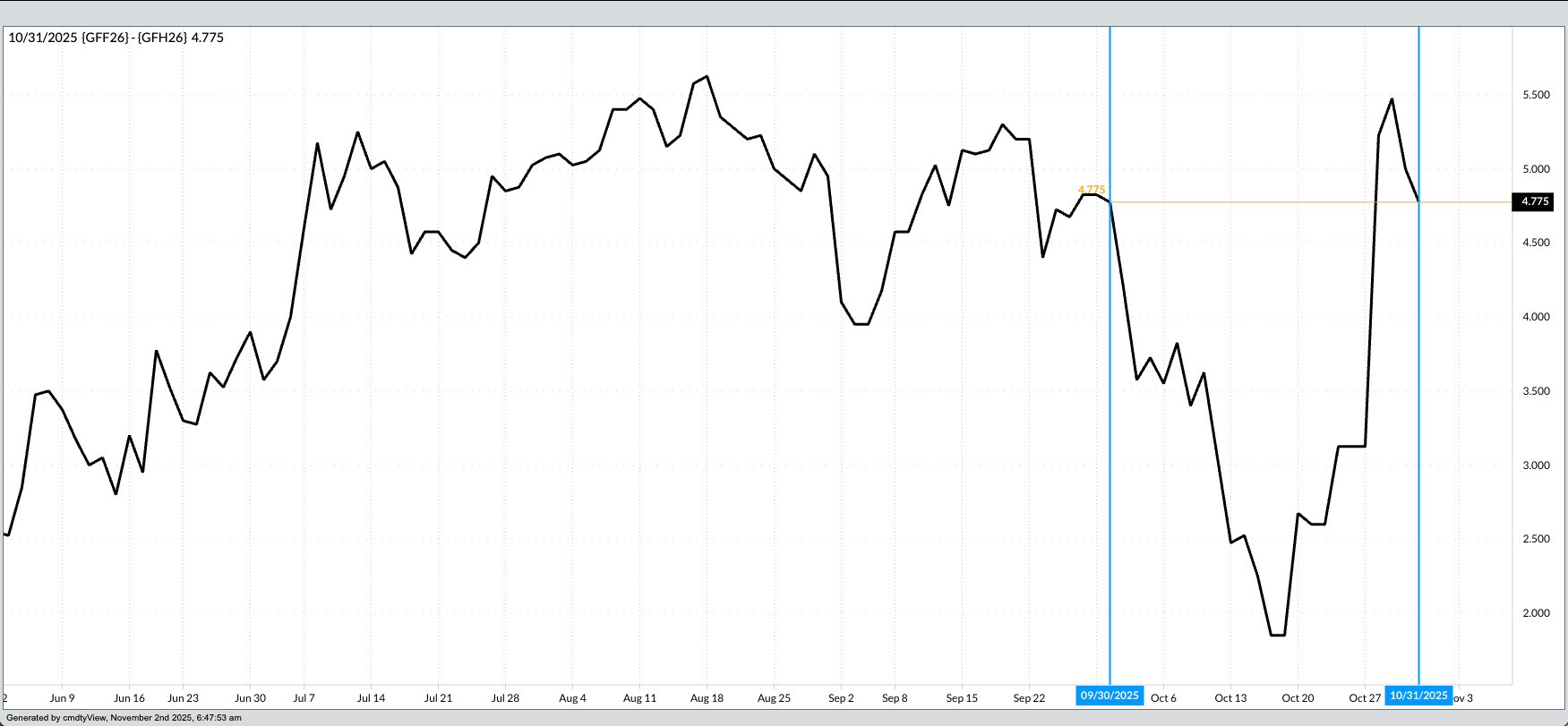Click the 09/30/2025 blue date marker

1110,696
